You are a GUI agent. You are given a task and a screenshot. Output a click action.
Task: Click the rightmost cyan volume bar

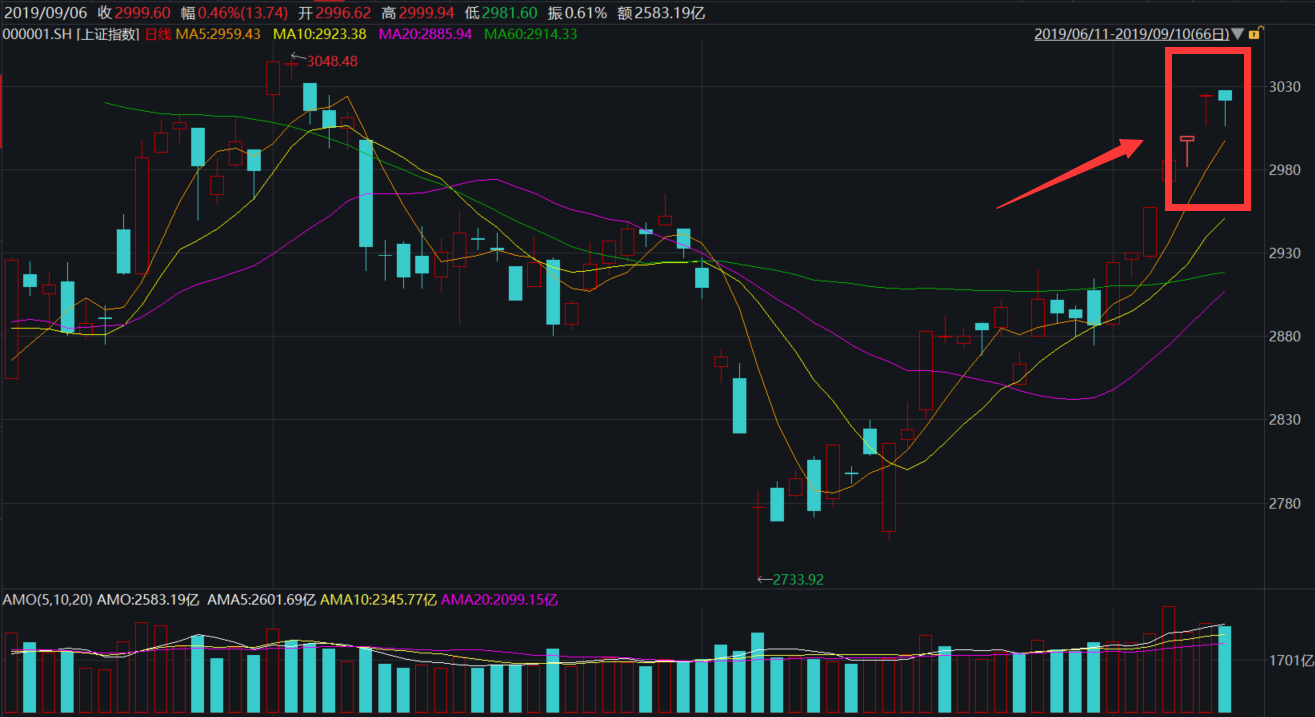[x=1225, y=668]
